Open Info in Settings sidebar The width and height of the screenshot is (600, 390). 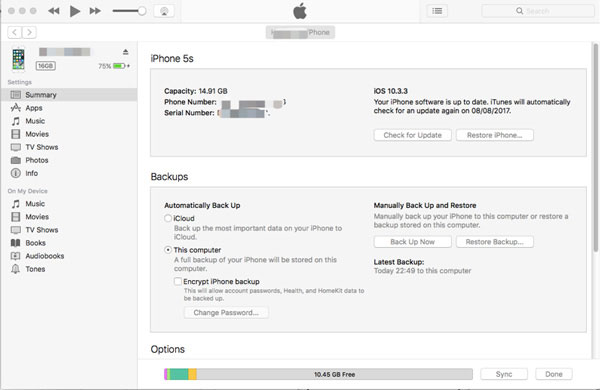pos(69,173)
